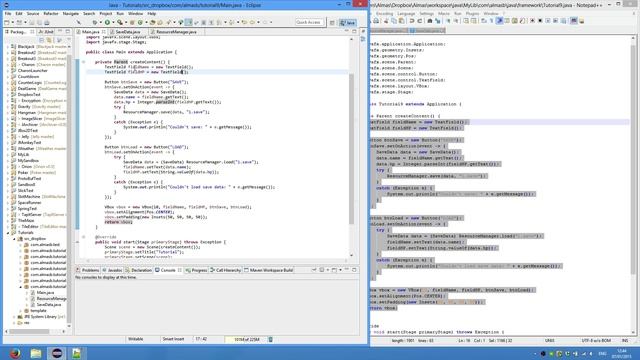Open File Explorer from the Windows taskbar
This screenshot has height=360, width=640.
[36, 353]
